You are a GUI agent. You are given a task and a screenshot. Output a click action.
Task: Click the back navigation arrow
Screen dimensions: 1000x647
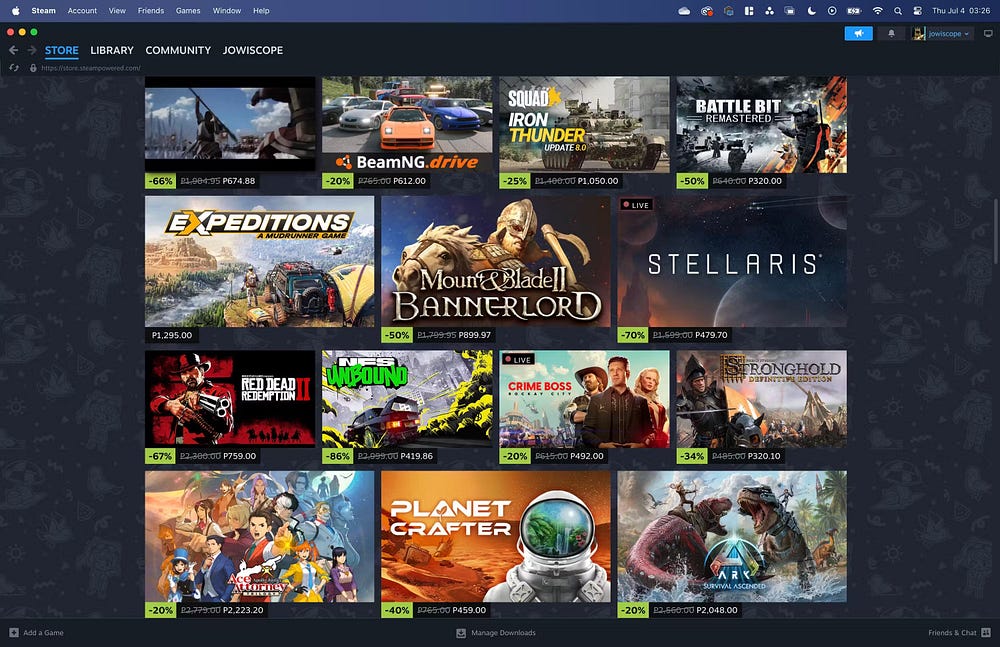13,50
